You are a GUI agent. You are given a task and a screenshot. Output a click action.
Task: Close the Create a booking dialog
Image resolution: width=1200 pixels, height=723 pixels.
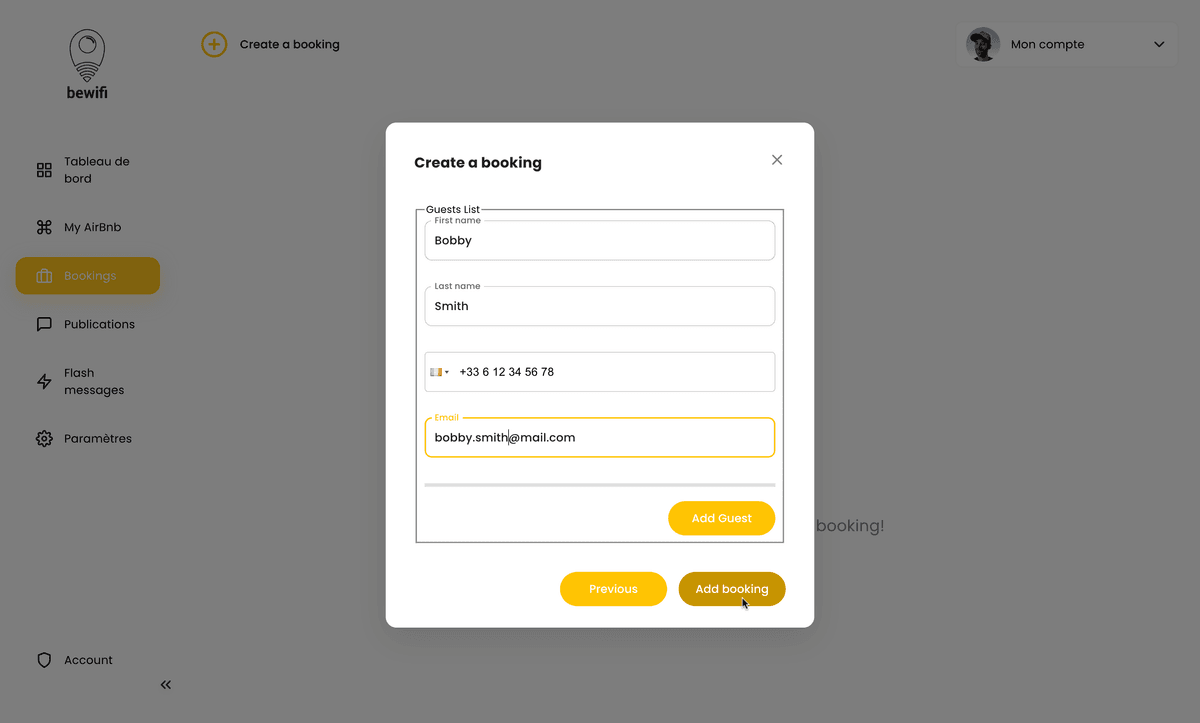coord(777,160)
